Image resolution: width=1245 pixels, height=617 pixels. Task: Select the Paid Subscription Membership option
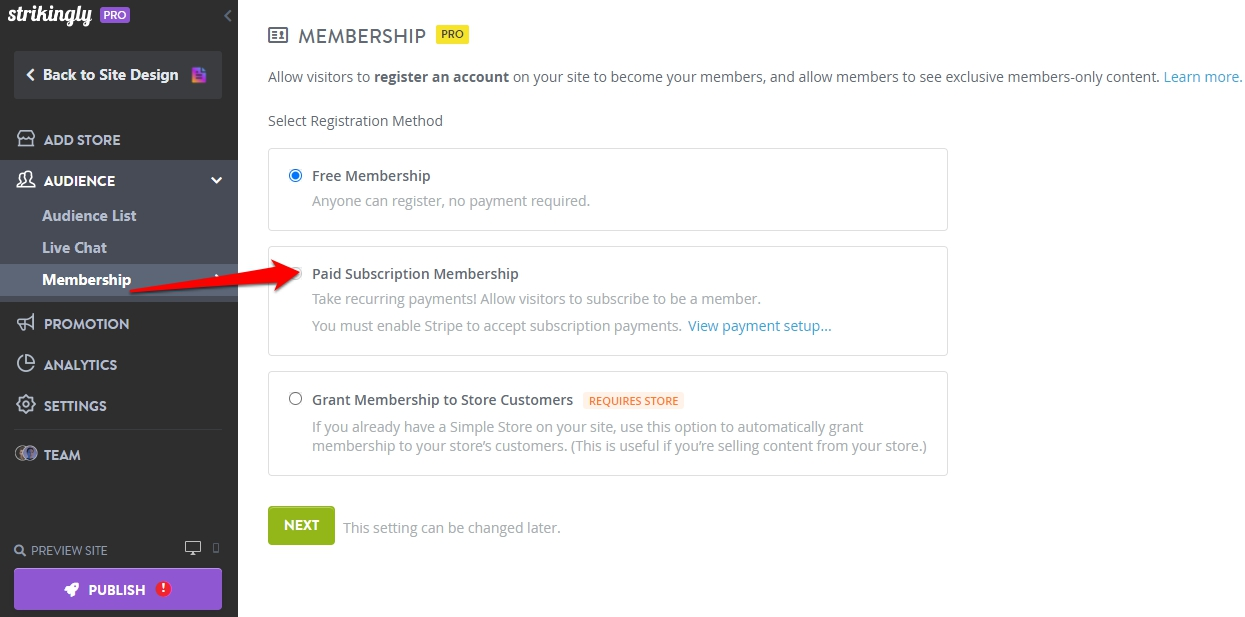[x=295, y=272]
